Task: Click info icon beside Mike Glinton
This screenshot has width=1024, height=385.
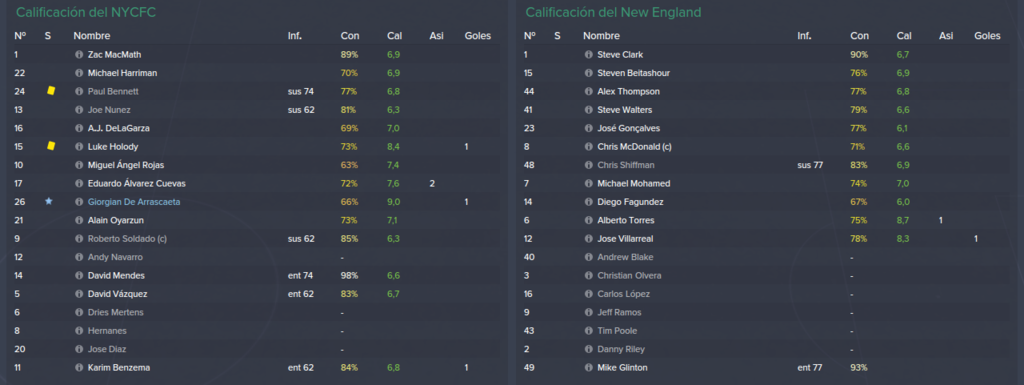Action: click(x=588, y=368)
